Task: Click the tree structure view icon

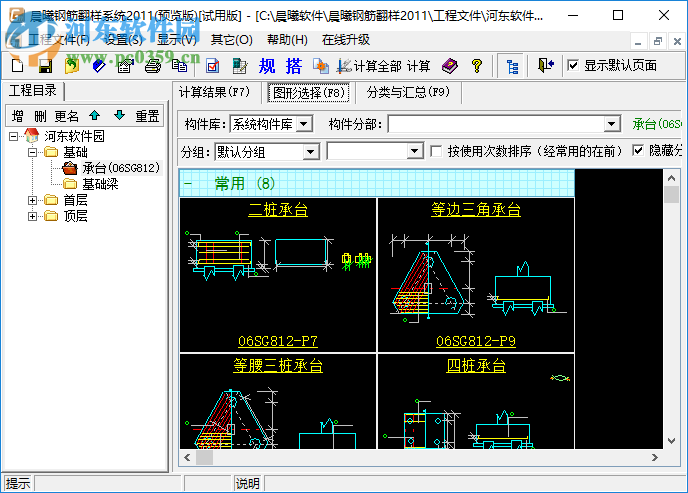Action: tap(512, 66)
